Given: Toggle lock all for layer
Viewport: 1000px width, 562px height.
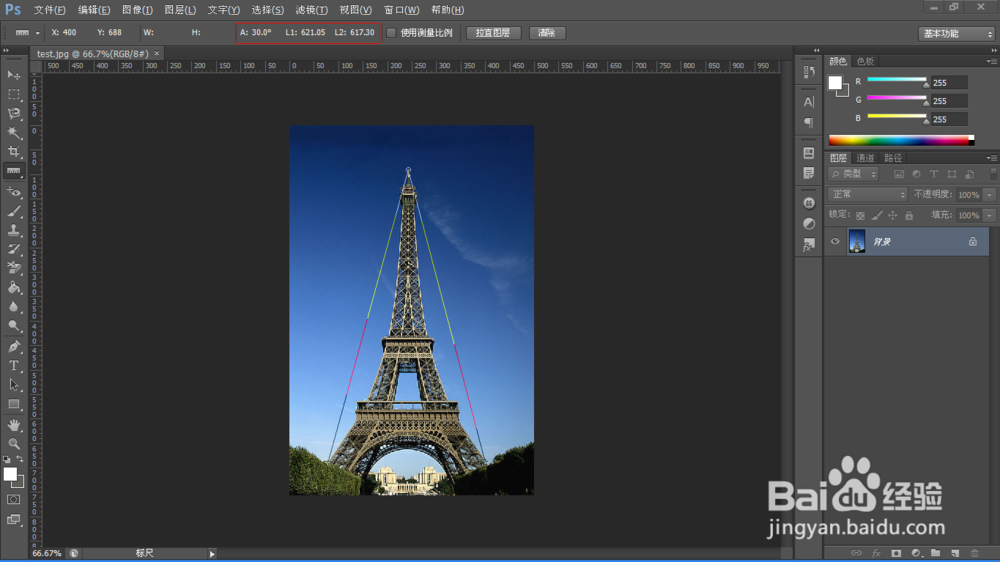Looking at the screenshot, I should click(909, 216).
